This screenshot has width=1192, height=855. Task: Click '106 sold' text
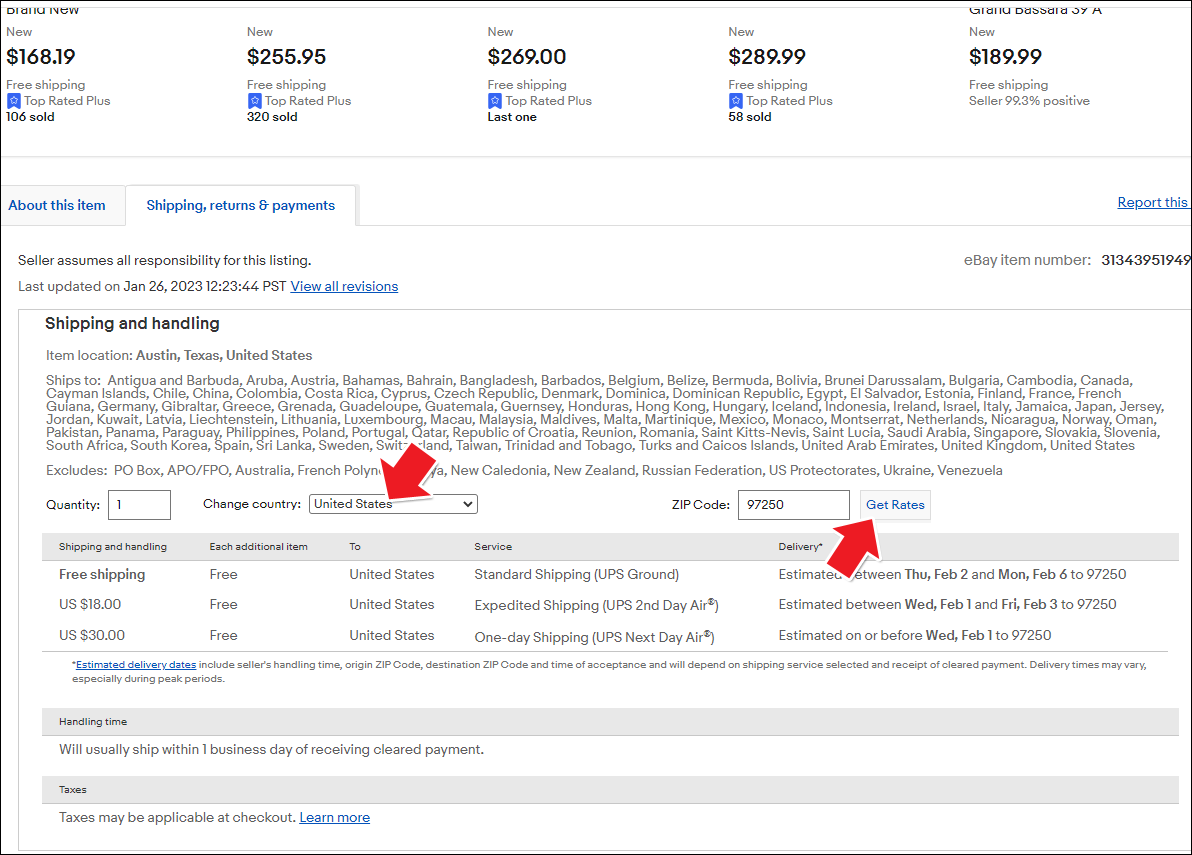click(30, 117)
